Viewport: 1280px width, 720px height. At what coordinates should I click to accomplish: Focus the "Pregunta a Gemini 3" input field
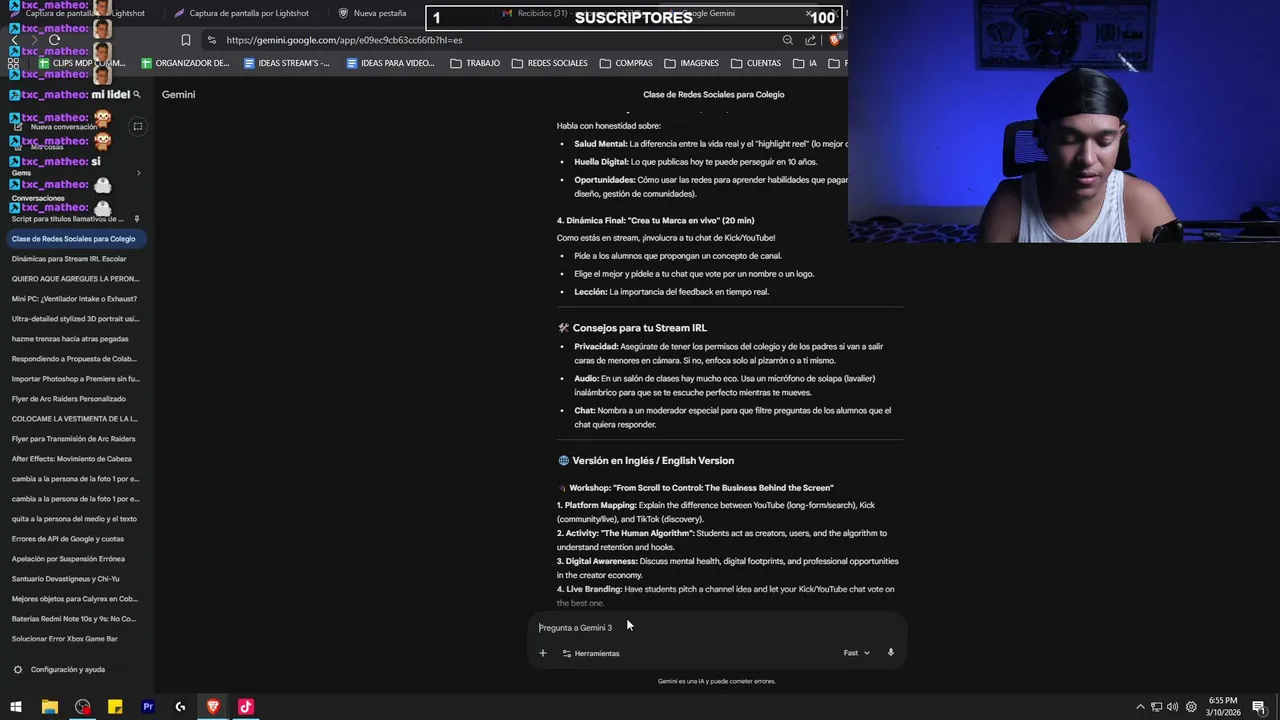(x=715, y=628)
